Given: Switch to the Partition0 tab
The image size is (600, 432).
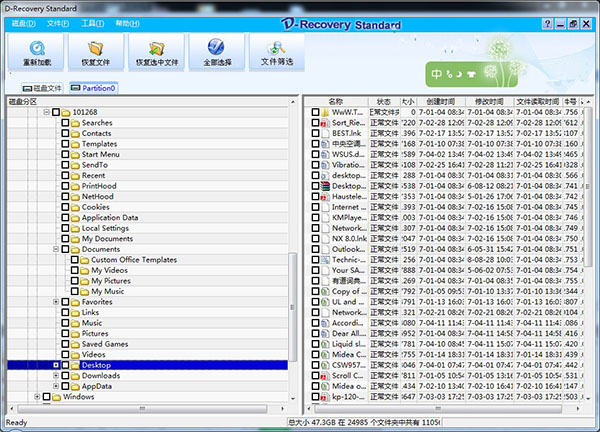Looking at the screenshot, I should 96,88.
